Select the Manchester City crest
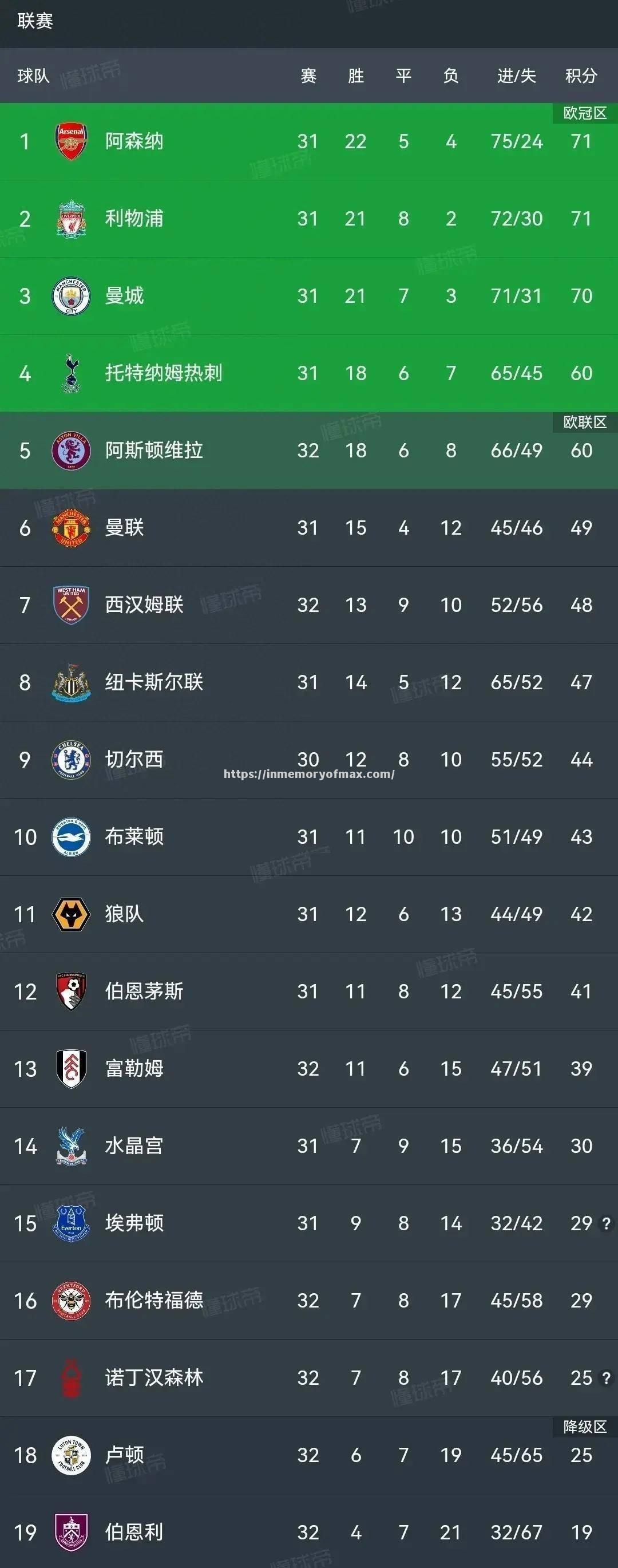The width and height of the screenshot is (618, 1568). (x=71, y=296)
